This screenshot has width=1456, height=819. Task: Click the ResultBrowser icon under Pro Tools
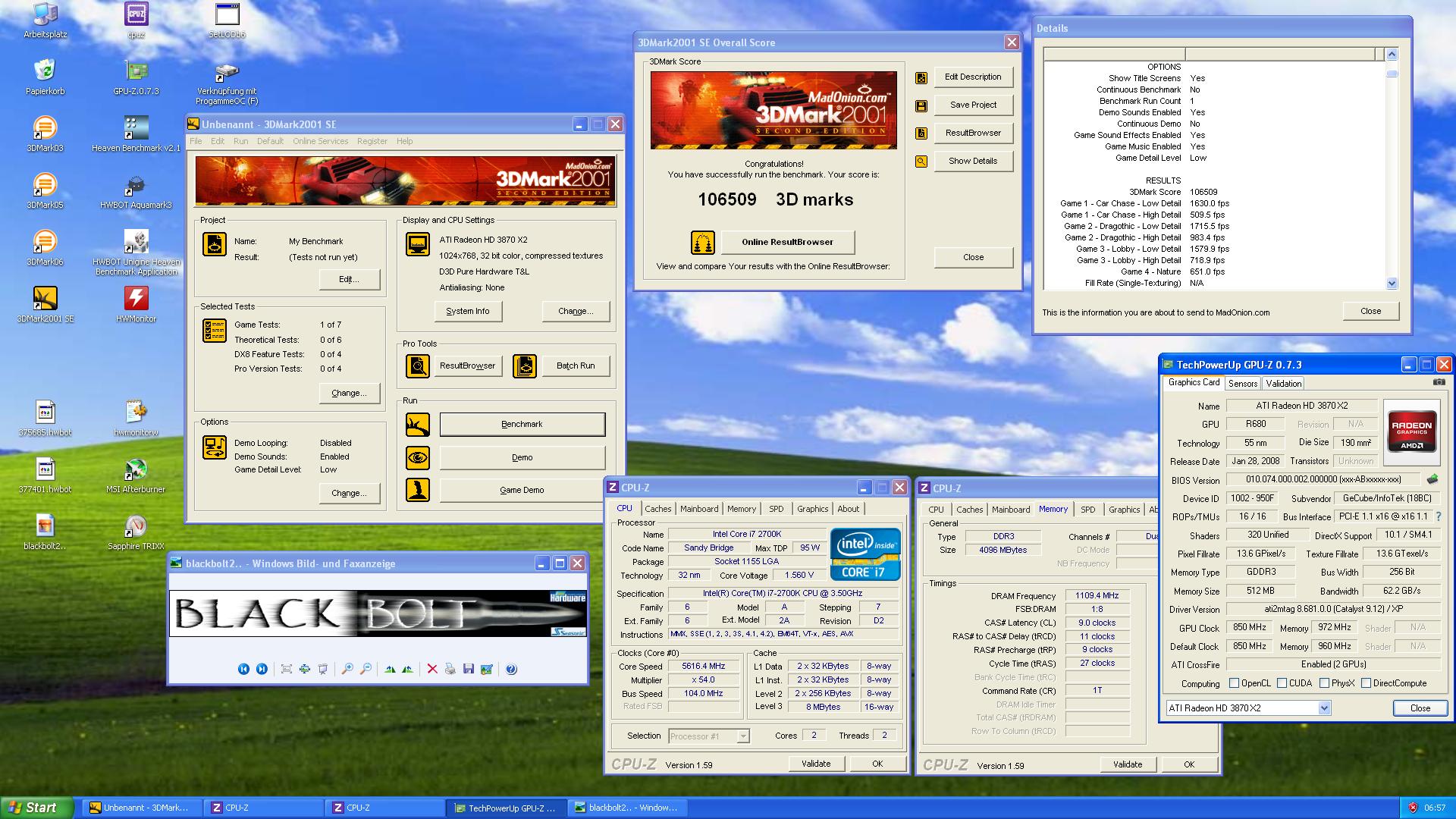(x=418, y=366)
